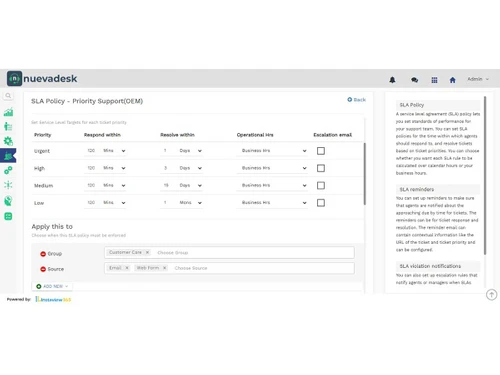Open the sidebar bar chart reports icon
The height and width of the screenshot is (375, 500).
[8, 112]
